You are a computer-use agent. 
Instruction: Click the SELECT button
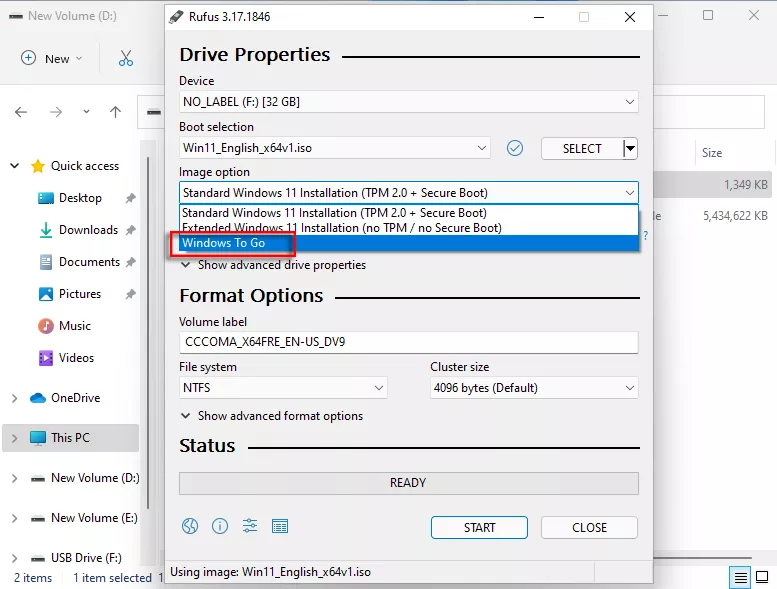pyautogui.click(x=581, y=148)
